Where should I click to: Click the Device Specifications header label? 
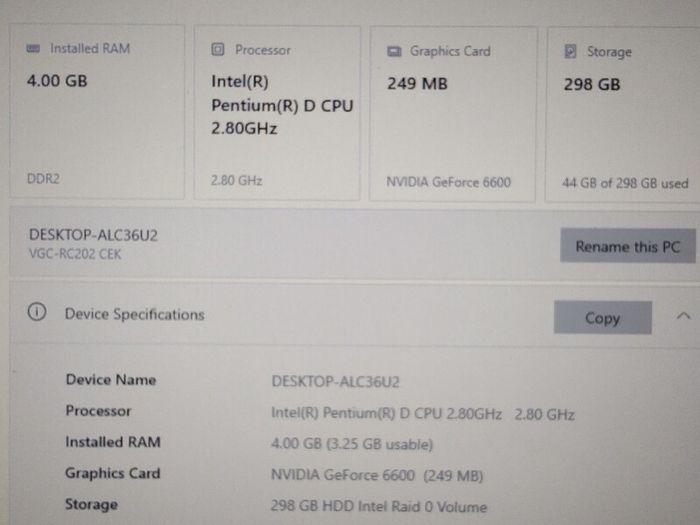(x=134, y=314)
